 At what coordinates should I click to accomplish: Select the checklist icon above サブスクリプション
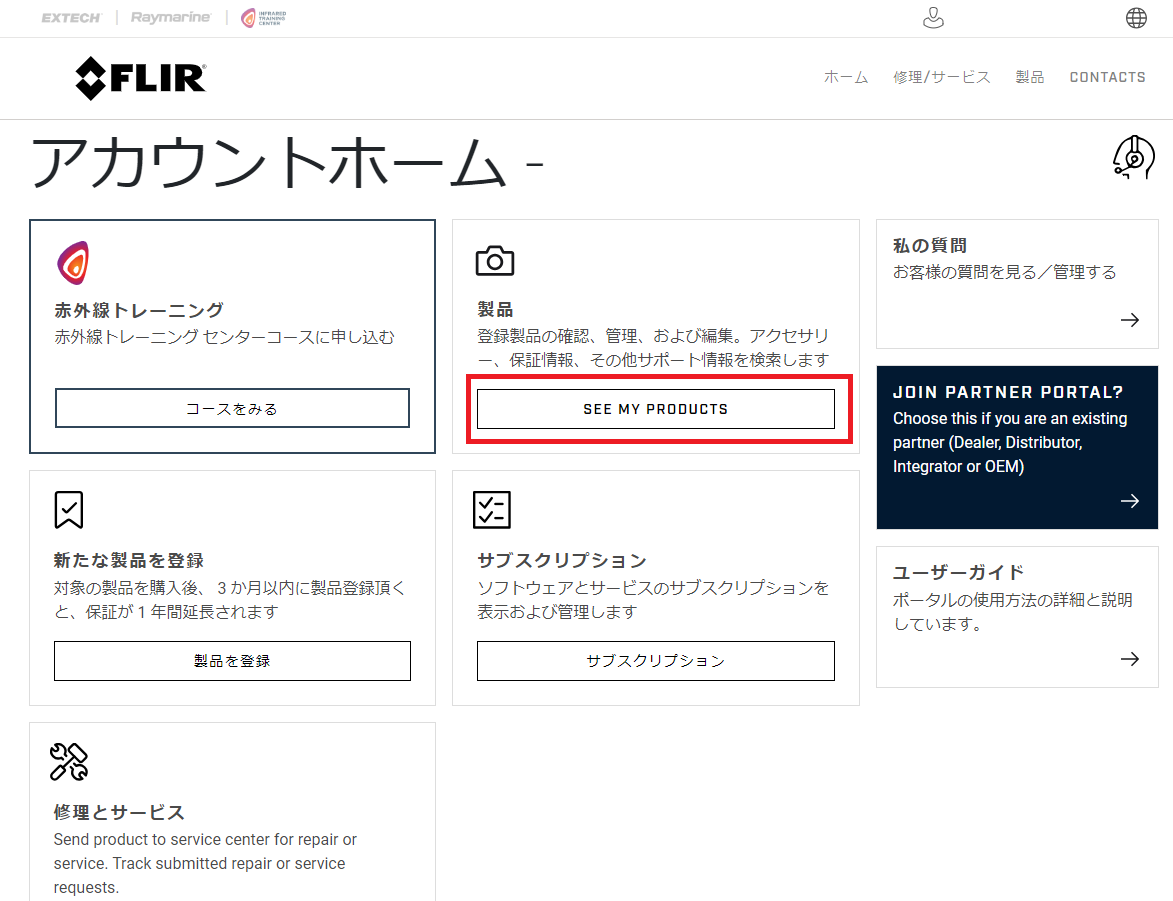(491, 509)
